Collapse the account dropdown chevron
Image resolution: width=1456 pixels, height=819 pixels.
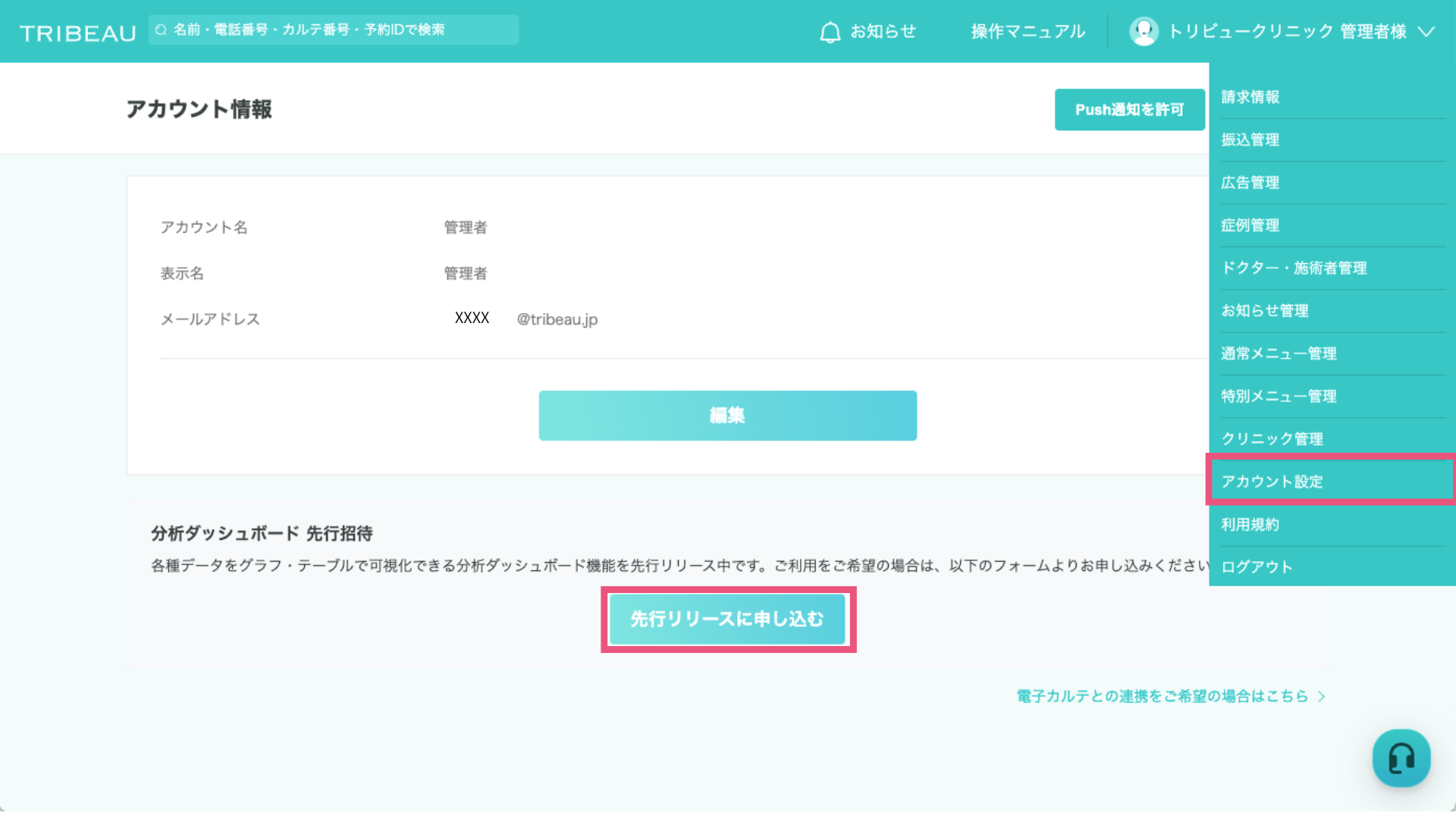tap(1426, 32)
